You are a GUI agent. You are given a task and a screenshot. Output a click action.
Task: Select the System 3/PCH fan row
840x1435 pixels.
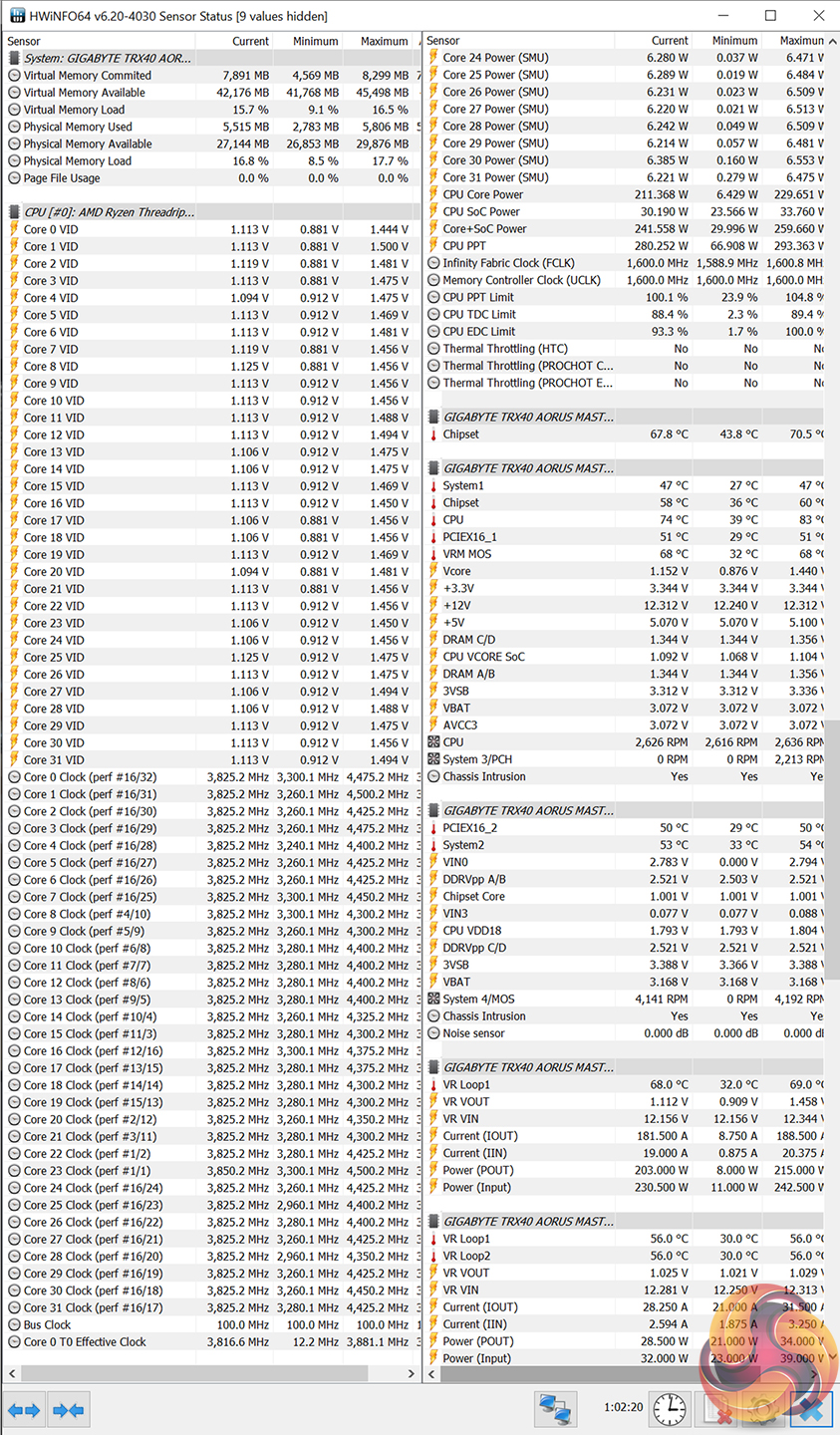(626, 759)
